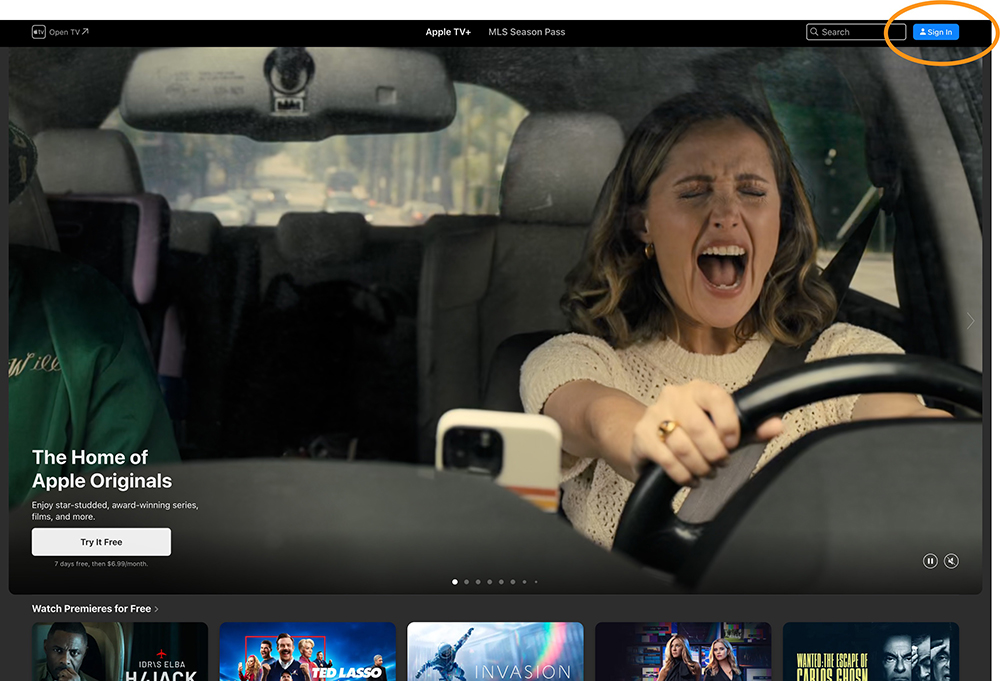Select the first carousel page dot
The width and height of the screenshot is (1000, 681).
tap(455, 581)
